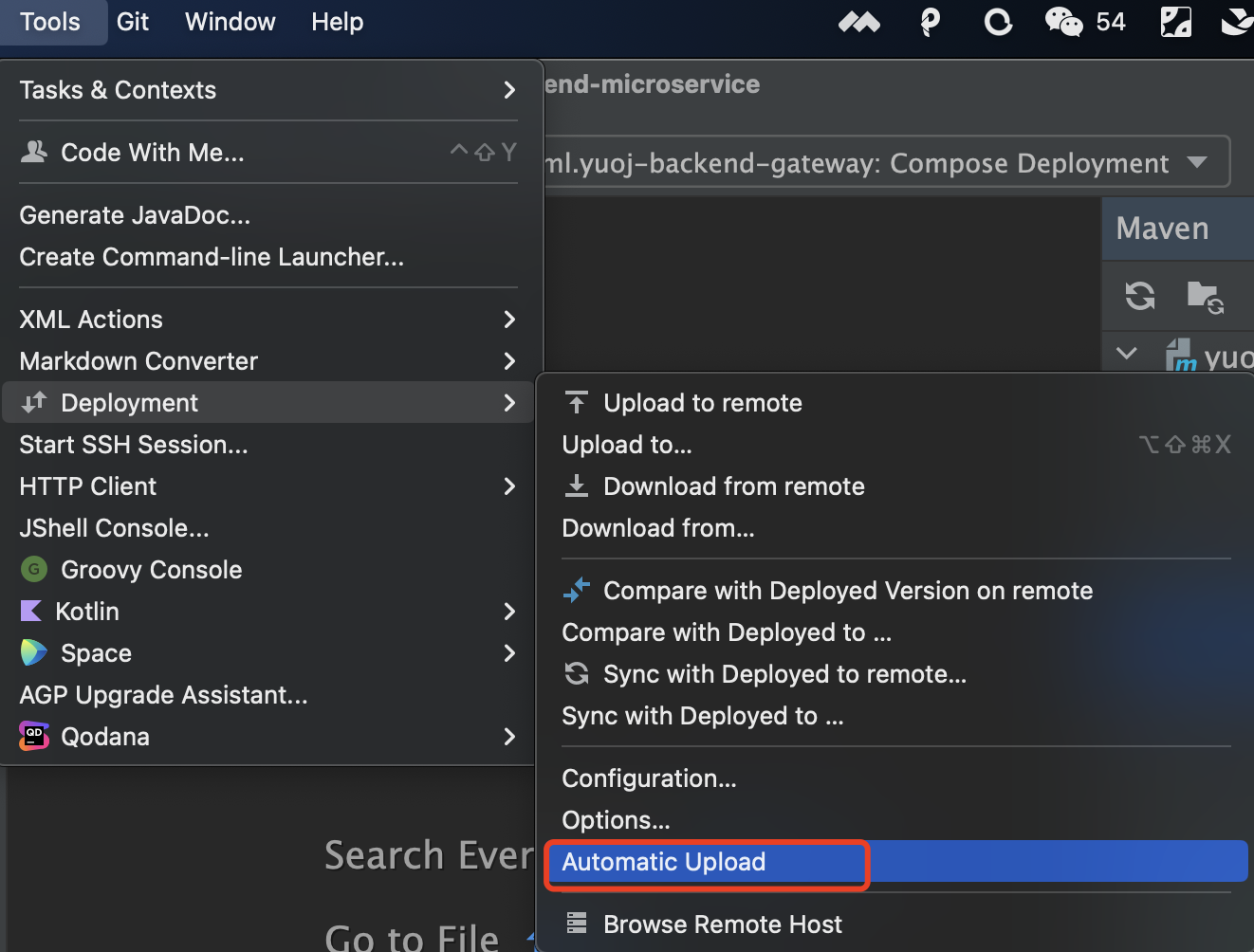This screenshot has width=1254, height=952.
Task: Click the Space logo icon
Action: point(33,653)
